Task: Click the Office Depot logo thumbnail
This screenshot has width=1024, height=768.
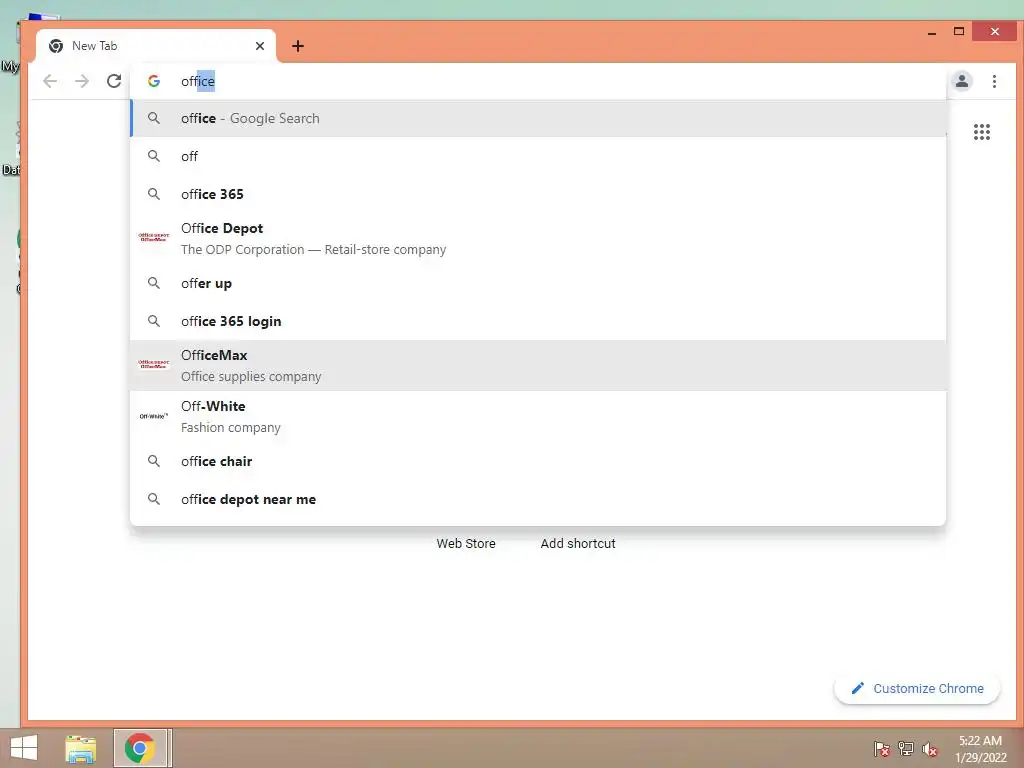Action: point(153,237)
